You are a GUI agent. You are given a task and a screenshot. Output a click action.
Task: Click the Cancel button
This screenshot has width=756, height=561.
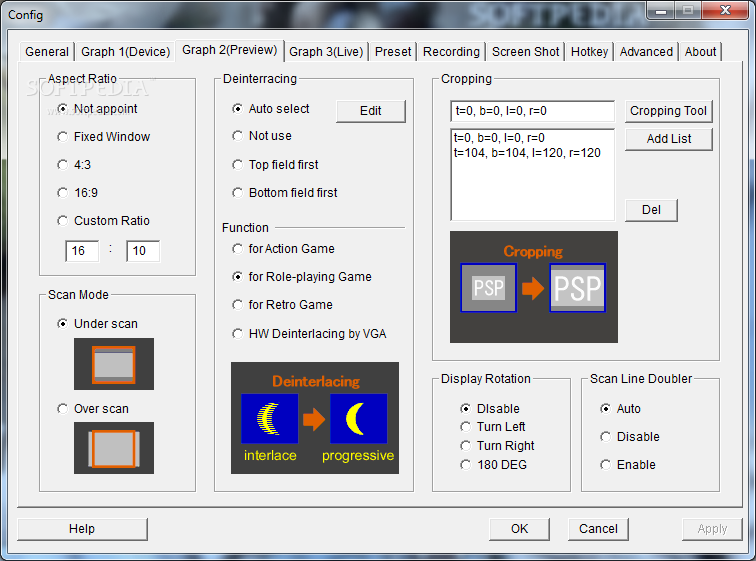[598, 529]
